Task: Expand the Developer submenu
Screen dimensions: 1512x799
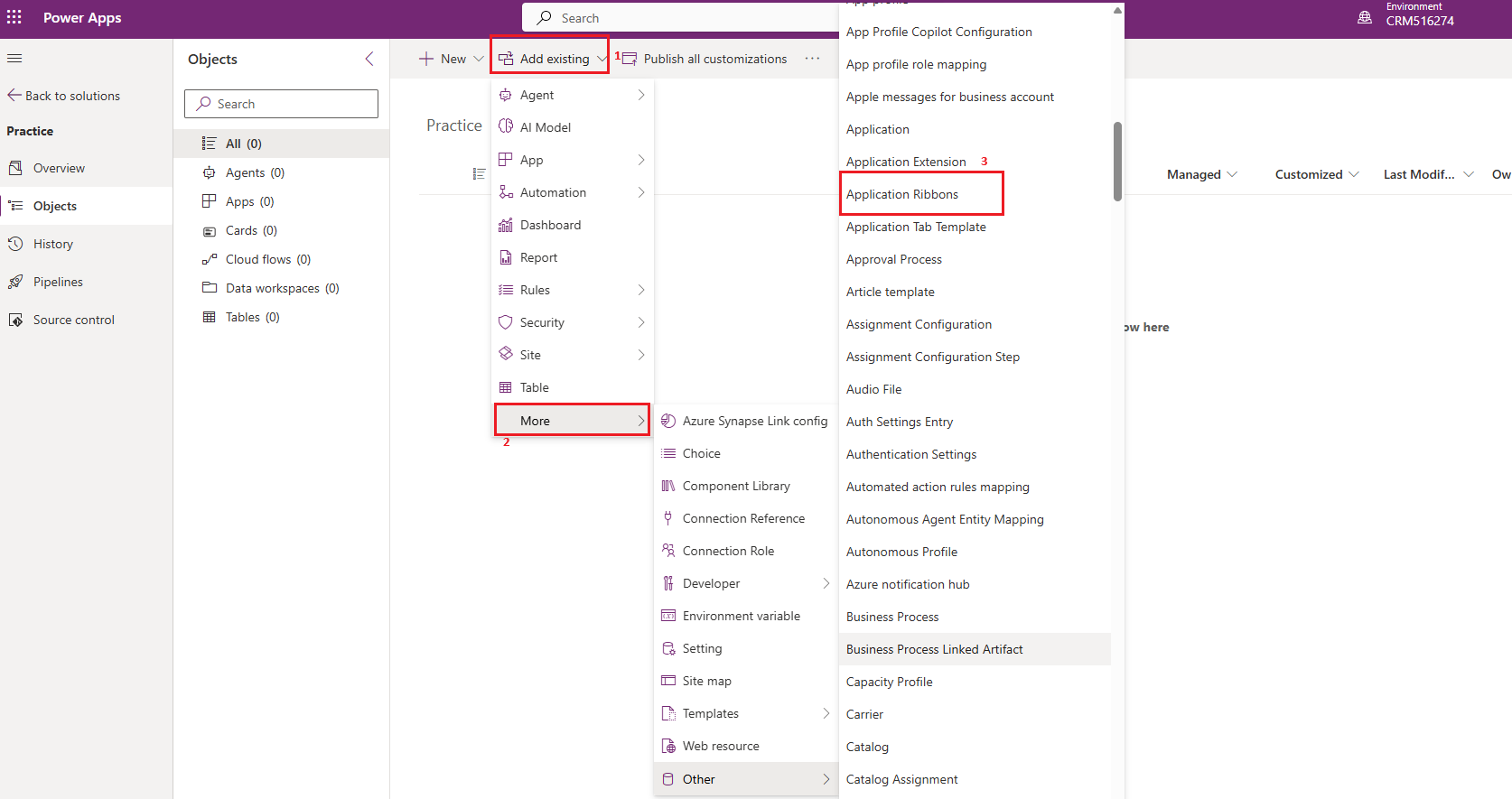Action: pos(746,583)
